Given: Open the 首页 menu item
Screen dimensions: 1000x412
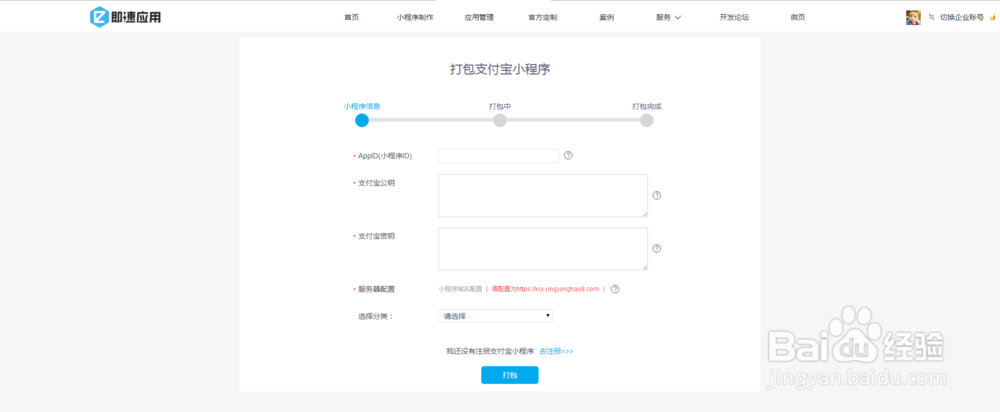Looking at the screenshot, I should (351, 17).
